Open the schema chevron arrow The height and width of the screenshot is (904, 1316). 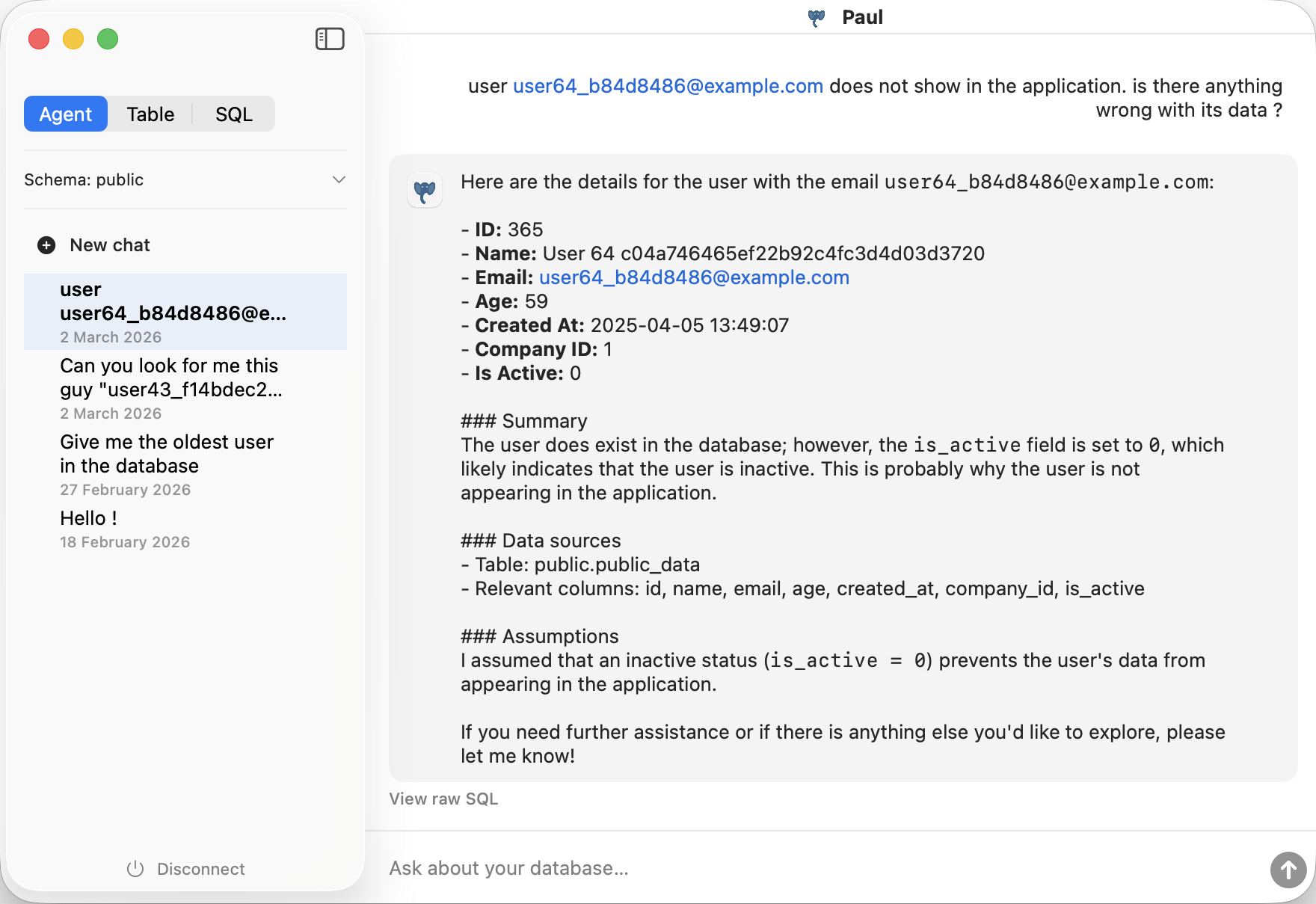pos(339,180)
